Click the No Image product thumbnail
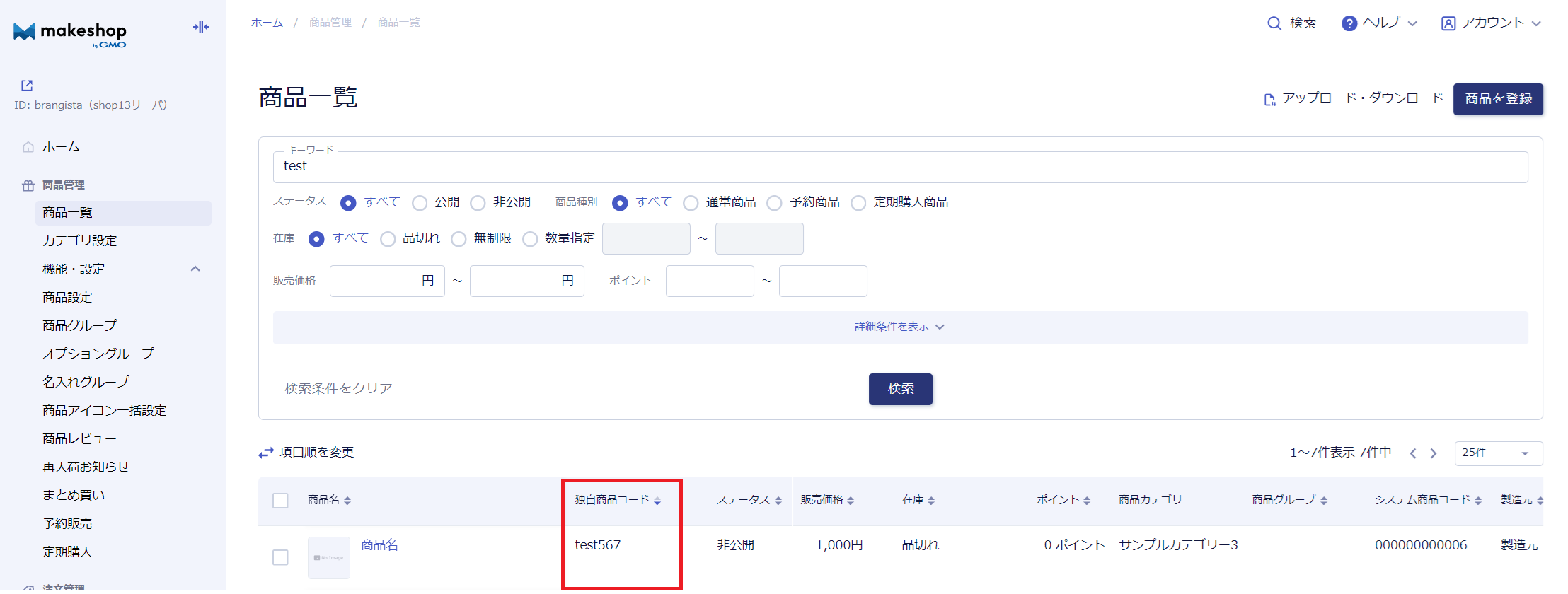The width and height of the screenshot is (1568, 594). point(328,557)
